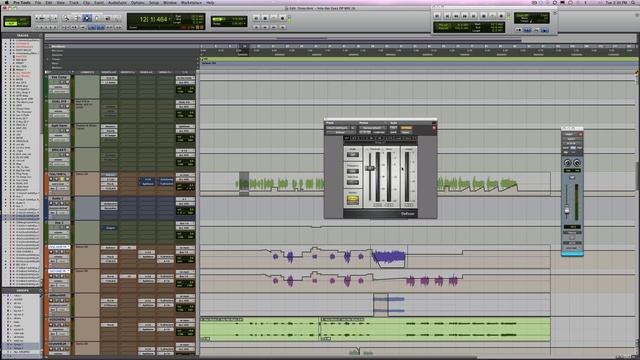Select the Zoomer tool in the toolbar

pos(66,18)
